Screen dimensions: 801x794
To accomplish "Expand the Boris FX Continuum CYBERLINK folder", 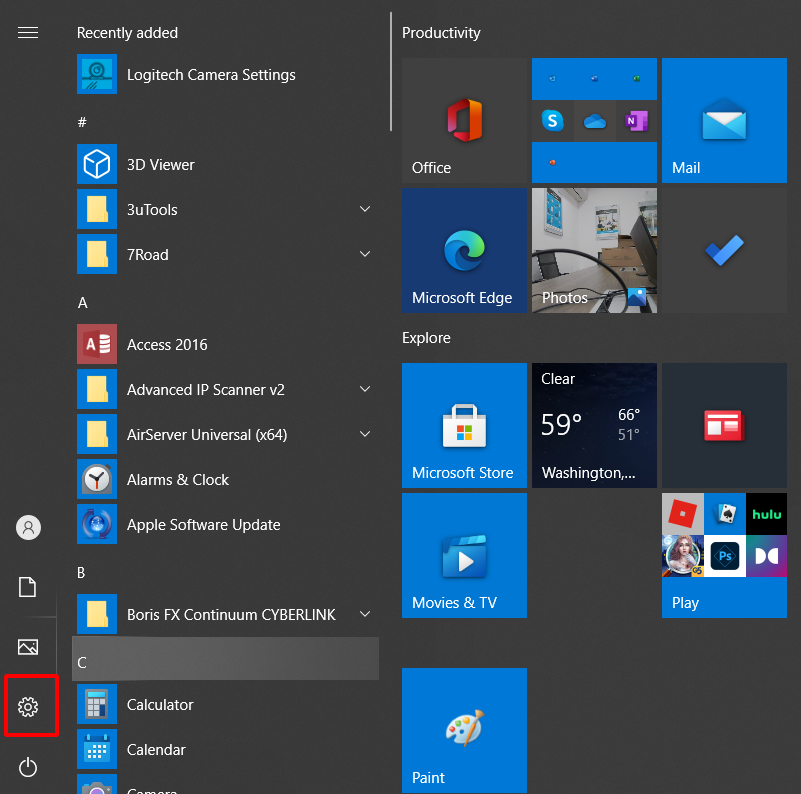I will (x=365, y=614).
